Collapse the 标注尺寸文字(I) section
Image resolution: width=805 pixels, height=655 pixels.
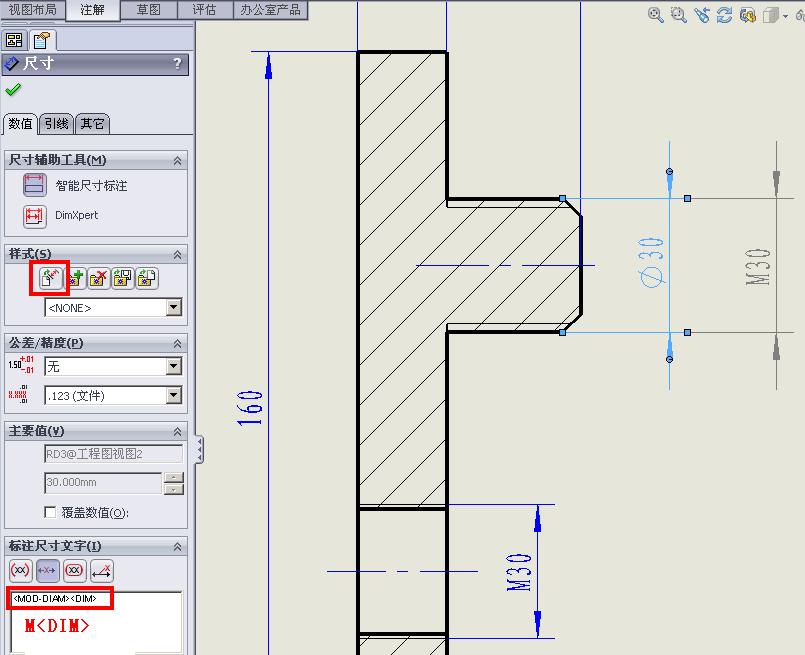pos(178,546)
